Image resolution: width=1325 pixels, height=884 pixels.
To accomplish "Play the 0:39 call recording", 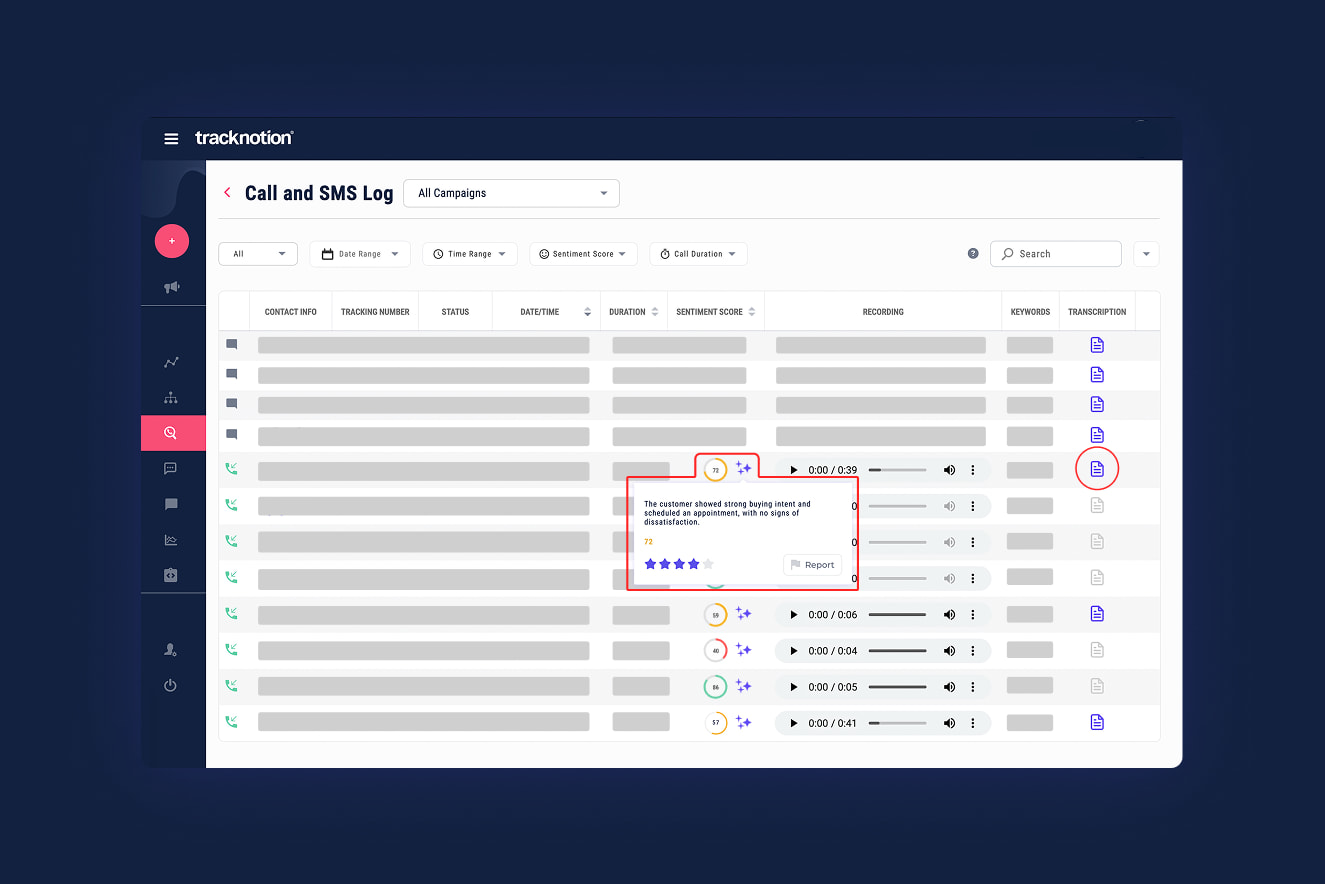I will click(x=792, y=469).
